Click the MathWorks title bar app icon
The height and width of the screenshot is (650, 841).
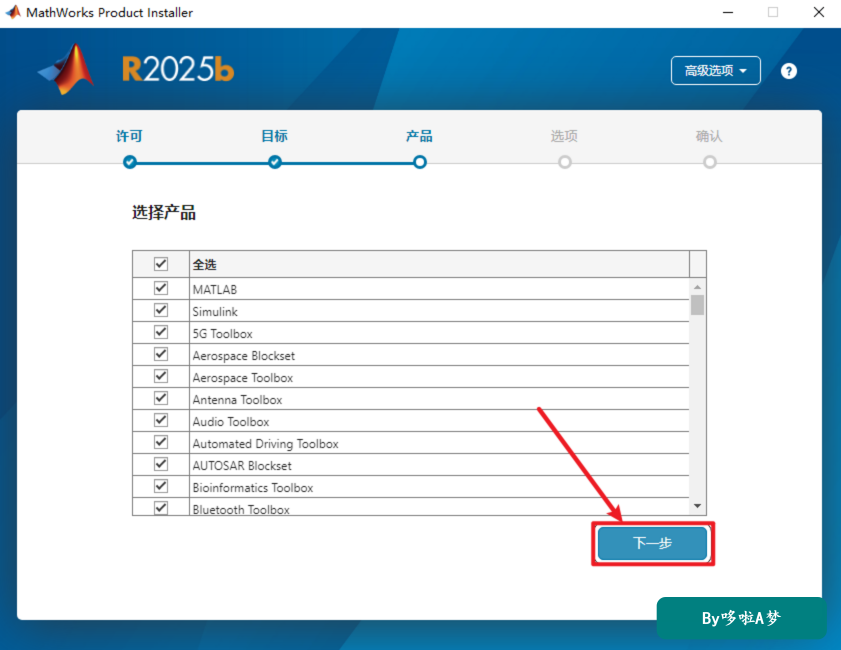(13, 12)
